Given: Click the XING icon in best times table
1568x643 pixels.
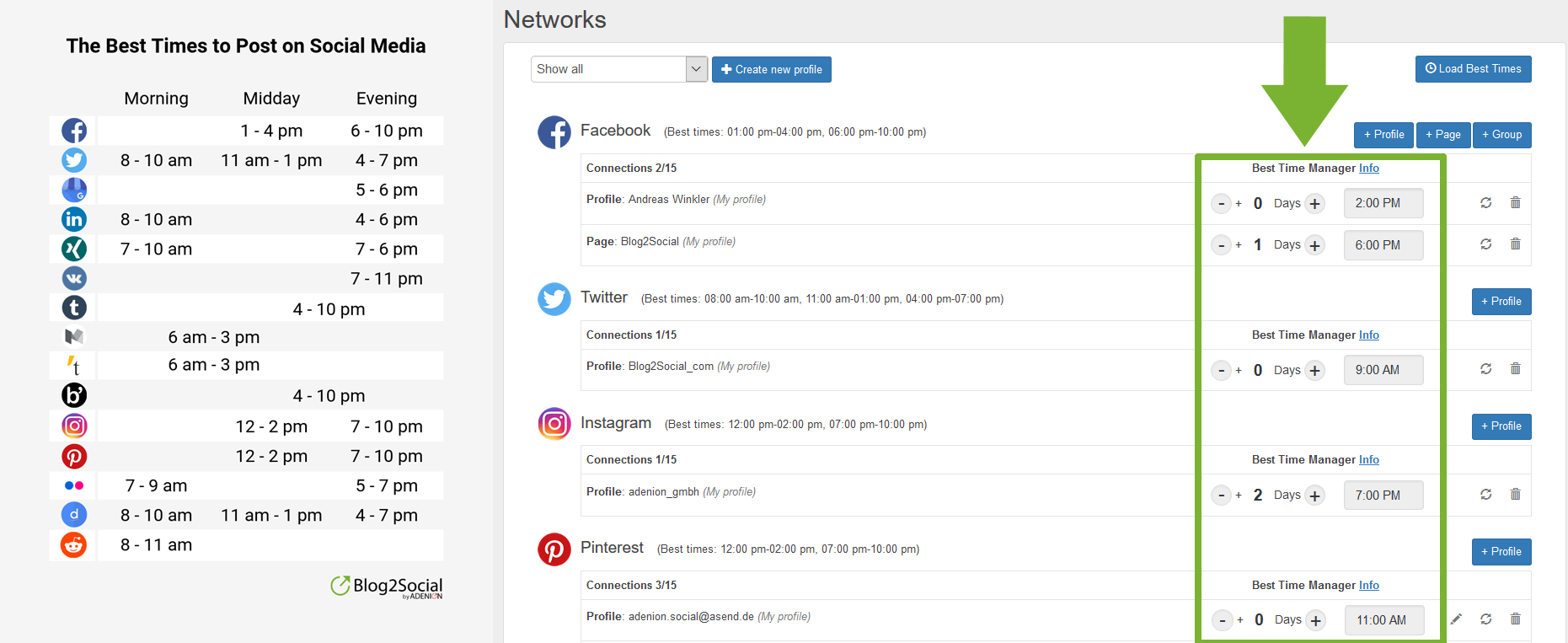Looking at the screenshot, I should pyautogui.click(x=74, y=249).
